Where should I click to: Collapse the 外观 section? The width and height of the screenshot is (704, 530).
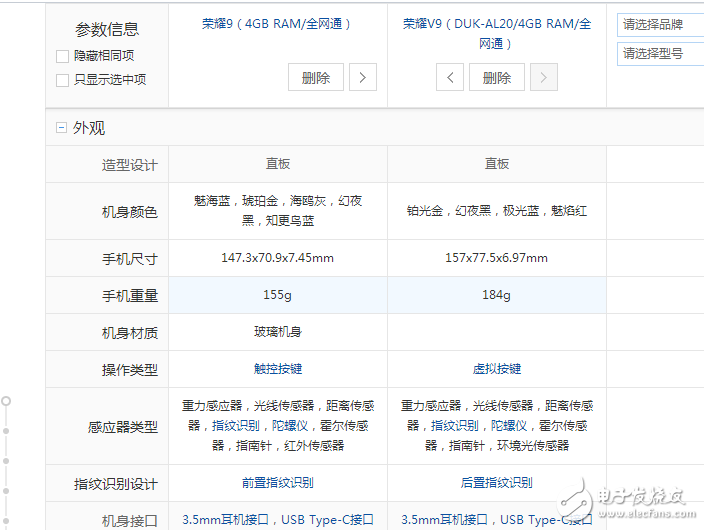coord(61,128)
